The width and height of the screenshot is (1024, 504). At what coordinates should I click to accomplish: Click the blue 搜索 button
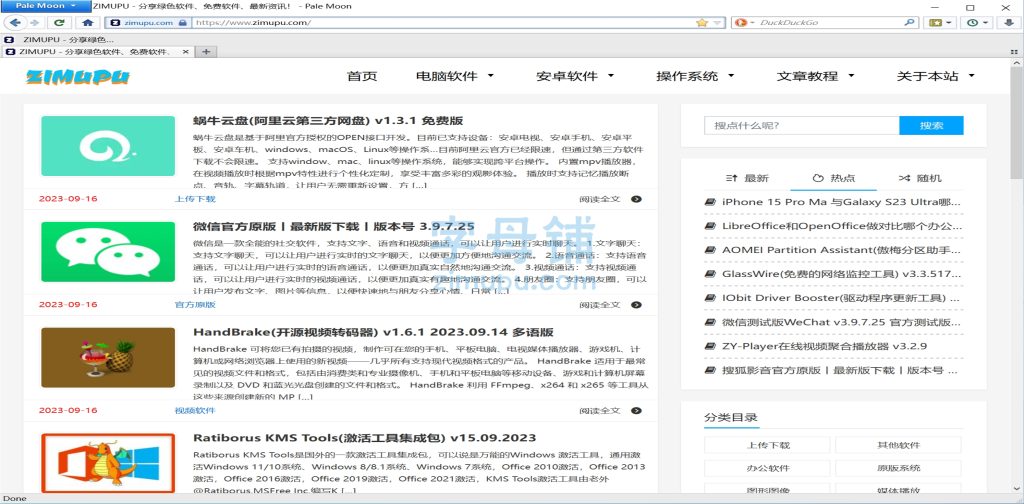(931, 125)
